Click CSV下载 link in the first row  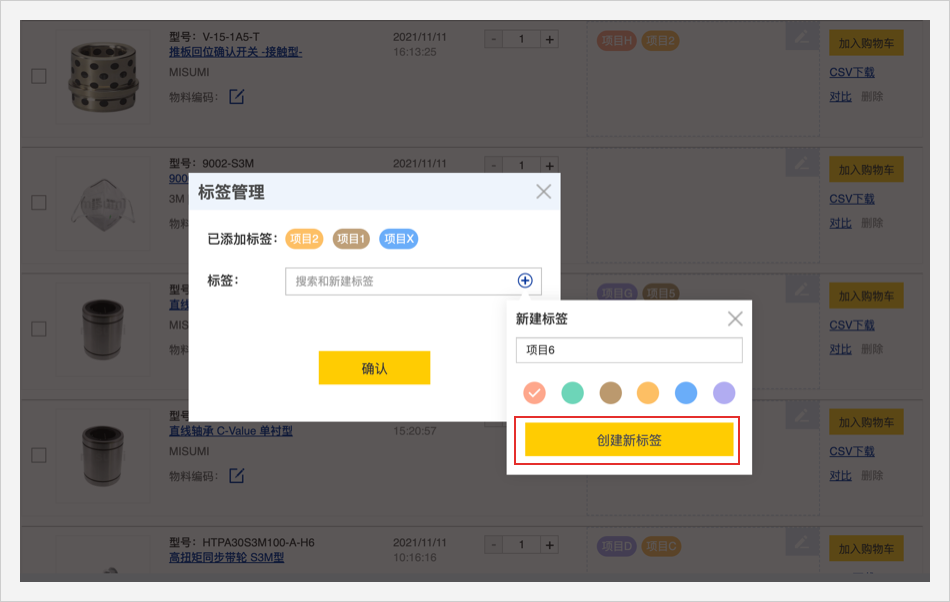point(852,72)
